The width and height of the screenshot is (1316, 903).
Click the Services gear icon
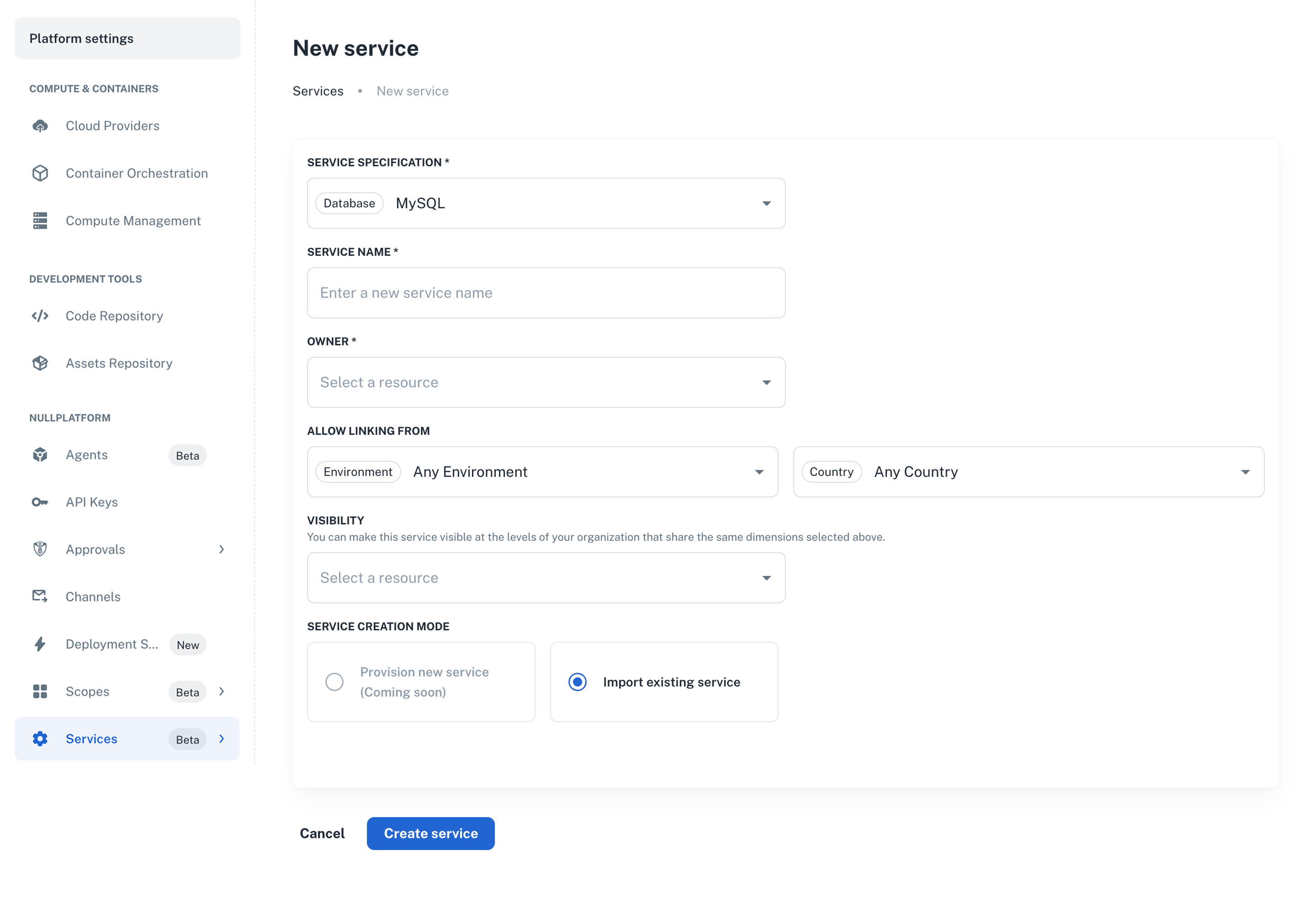pos(40,738)
